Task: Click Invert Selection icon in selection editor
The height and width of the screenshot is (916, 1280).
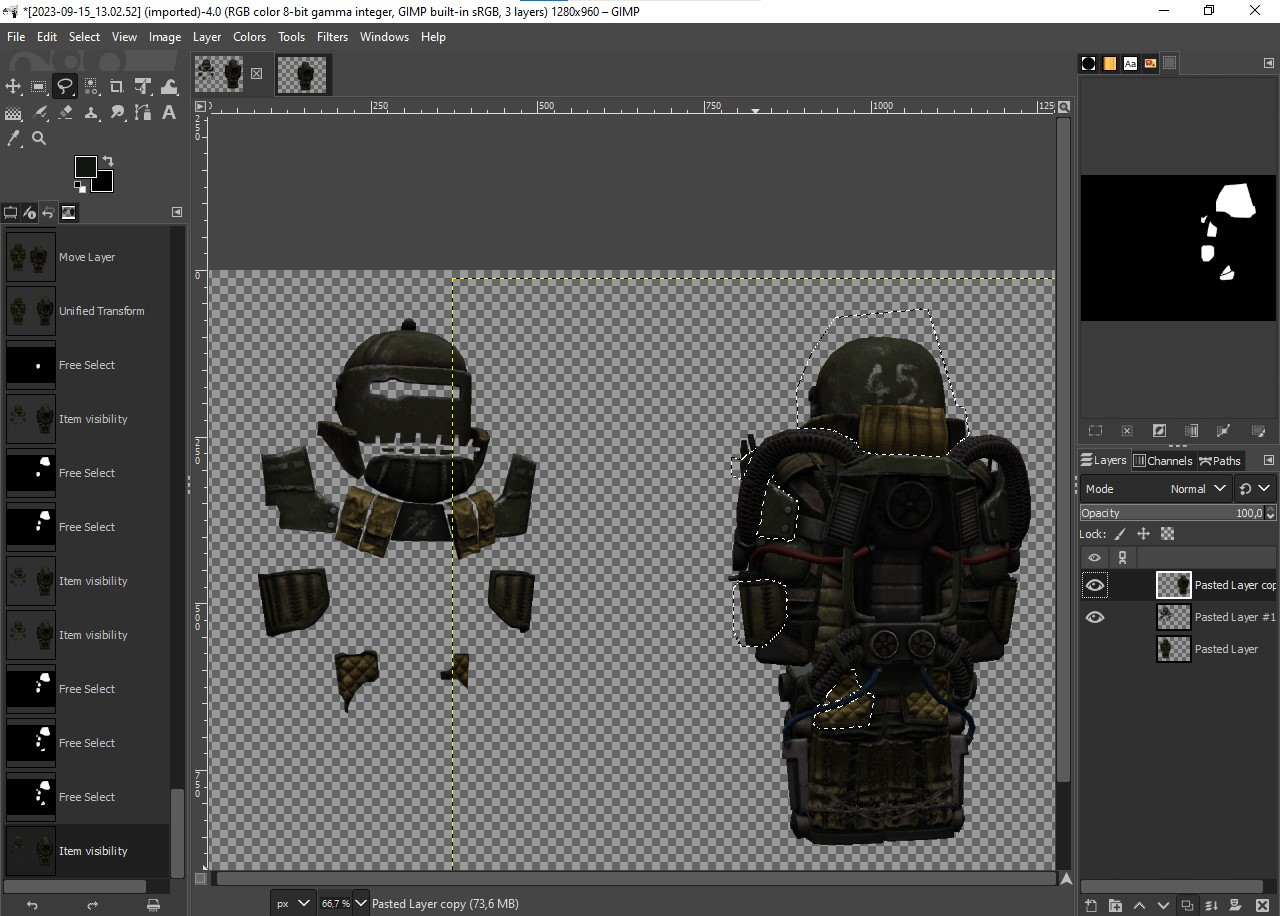Action: 1159,431
